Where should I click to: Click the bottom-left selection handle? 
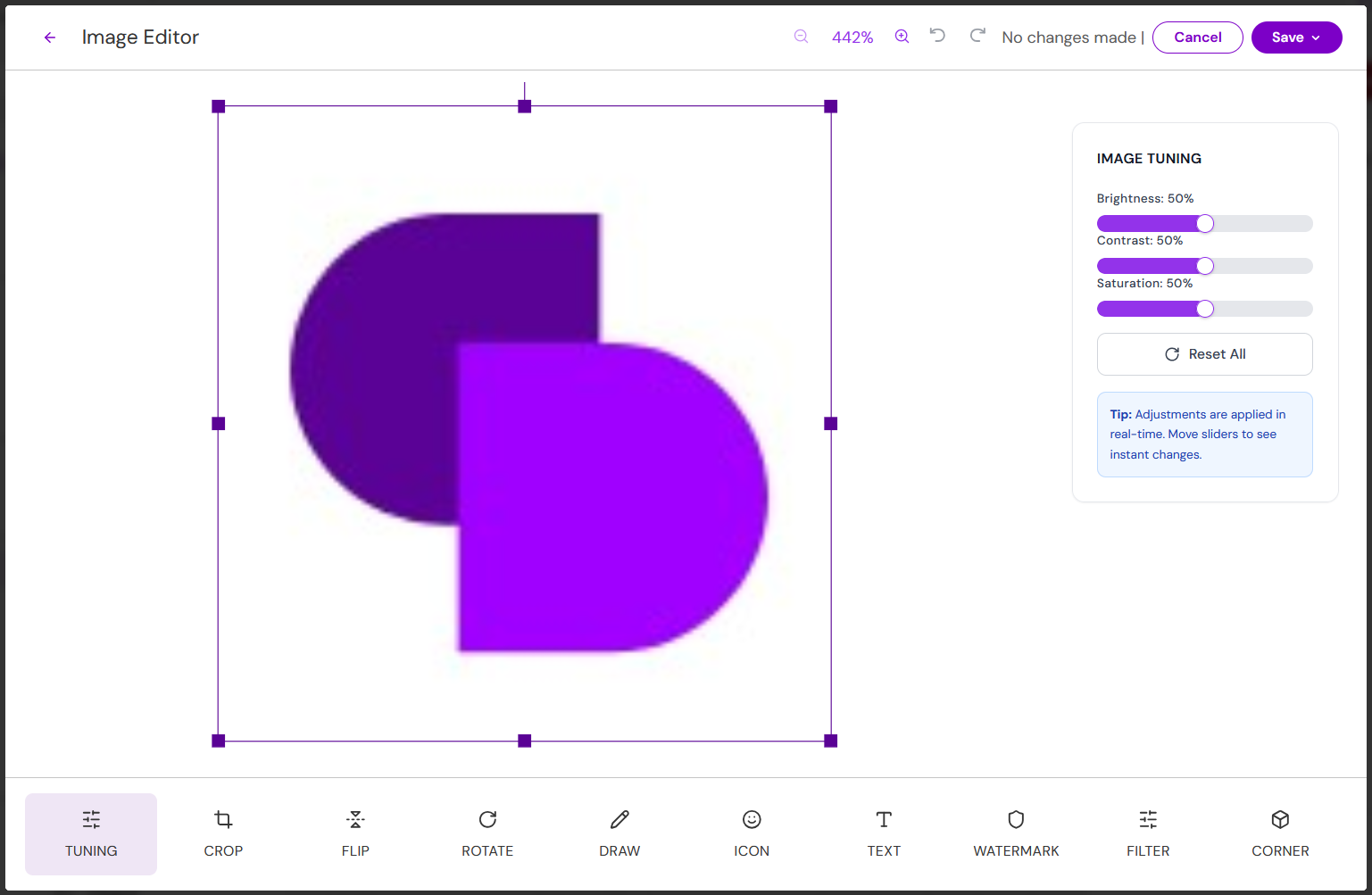coord(219,741)
